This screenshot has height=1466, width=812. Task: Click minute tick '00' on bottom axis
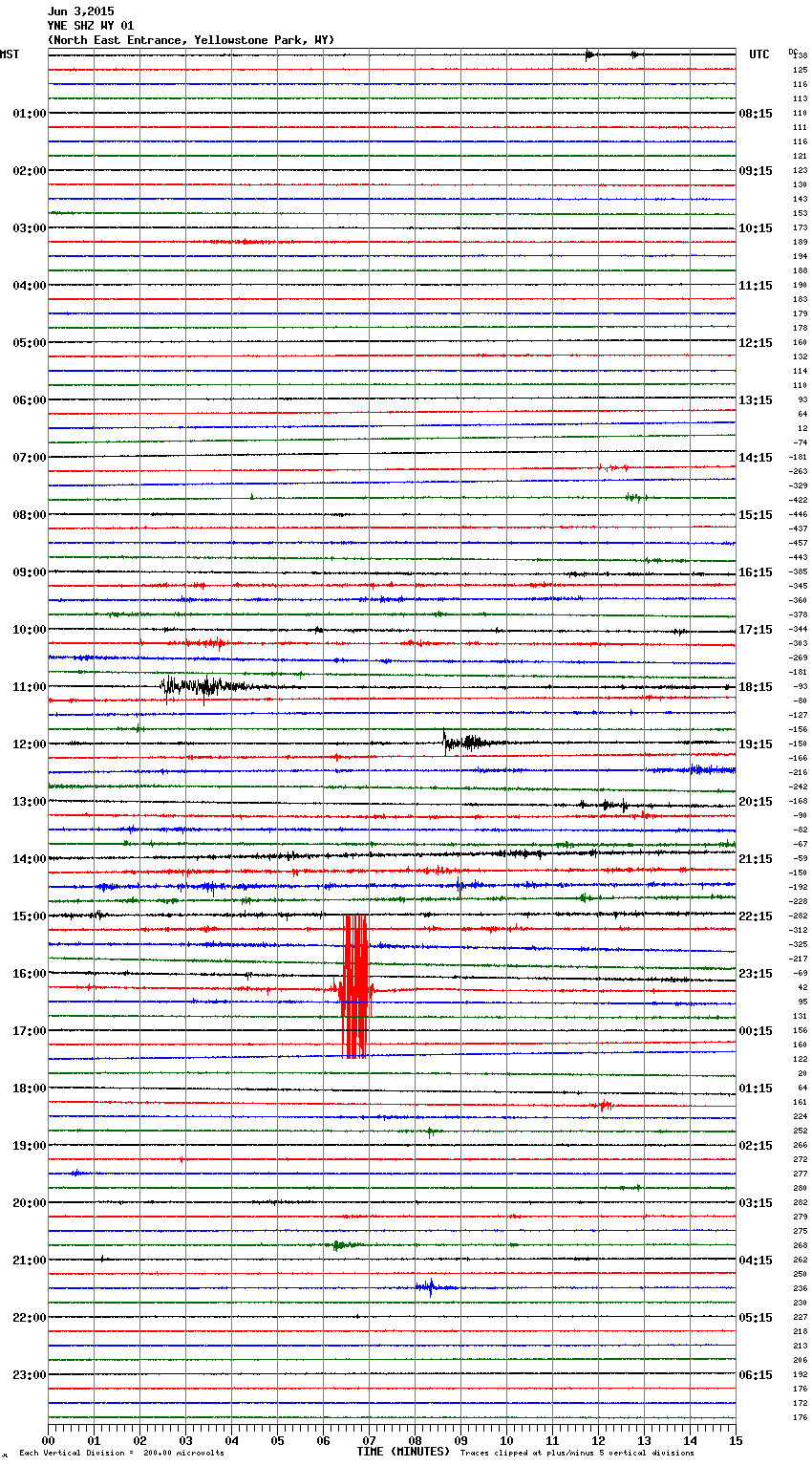click(x=49, y=1440)
